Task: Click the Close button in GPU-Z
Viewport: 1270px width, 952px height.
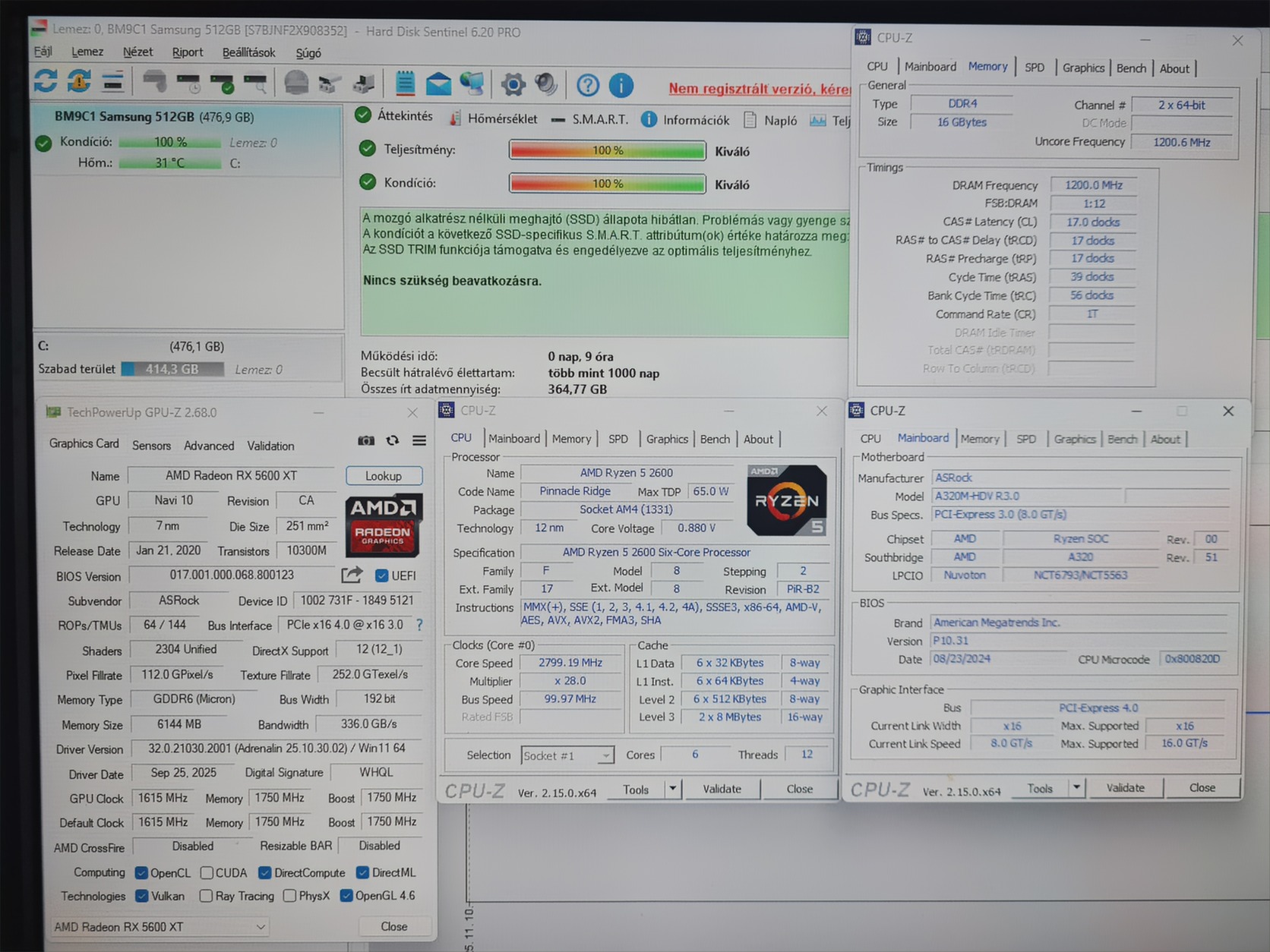Action: [x=394, y=926]
